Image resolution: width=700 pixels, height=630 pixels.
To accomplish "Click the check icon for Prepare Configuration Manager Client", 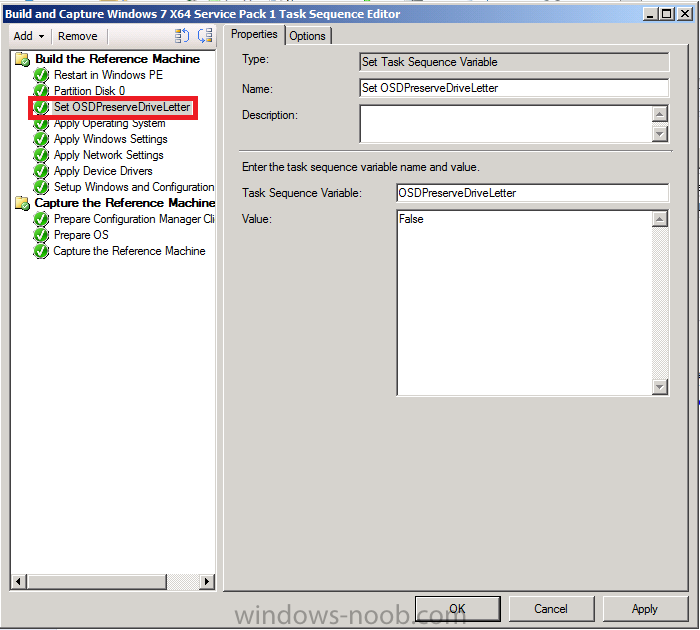I will [x=41, y=219].
